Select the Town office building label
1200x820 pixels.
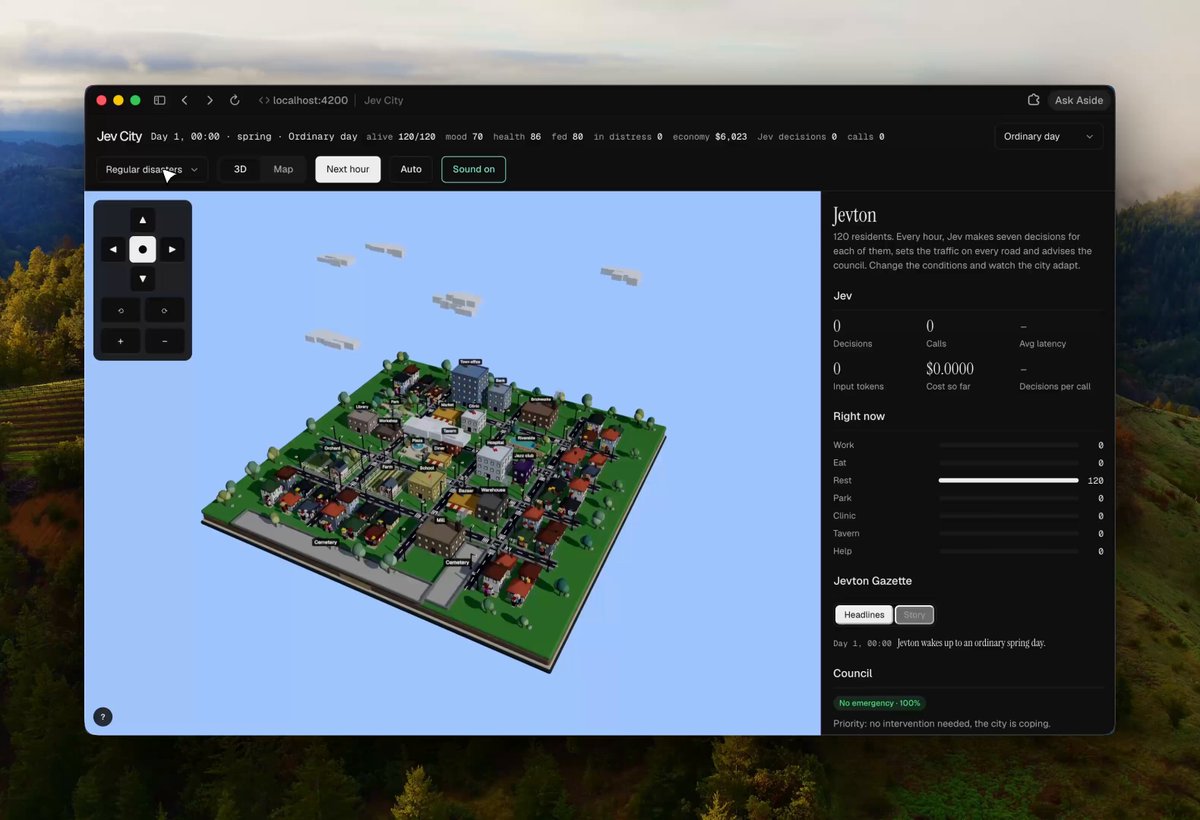click(470, 362)
